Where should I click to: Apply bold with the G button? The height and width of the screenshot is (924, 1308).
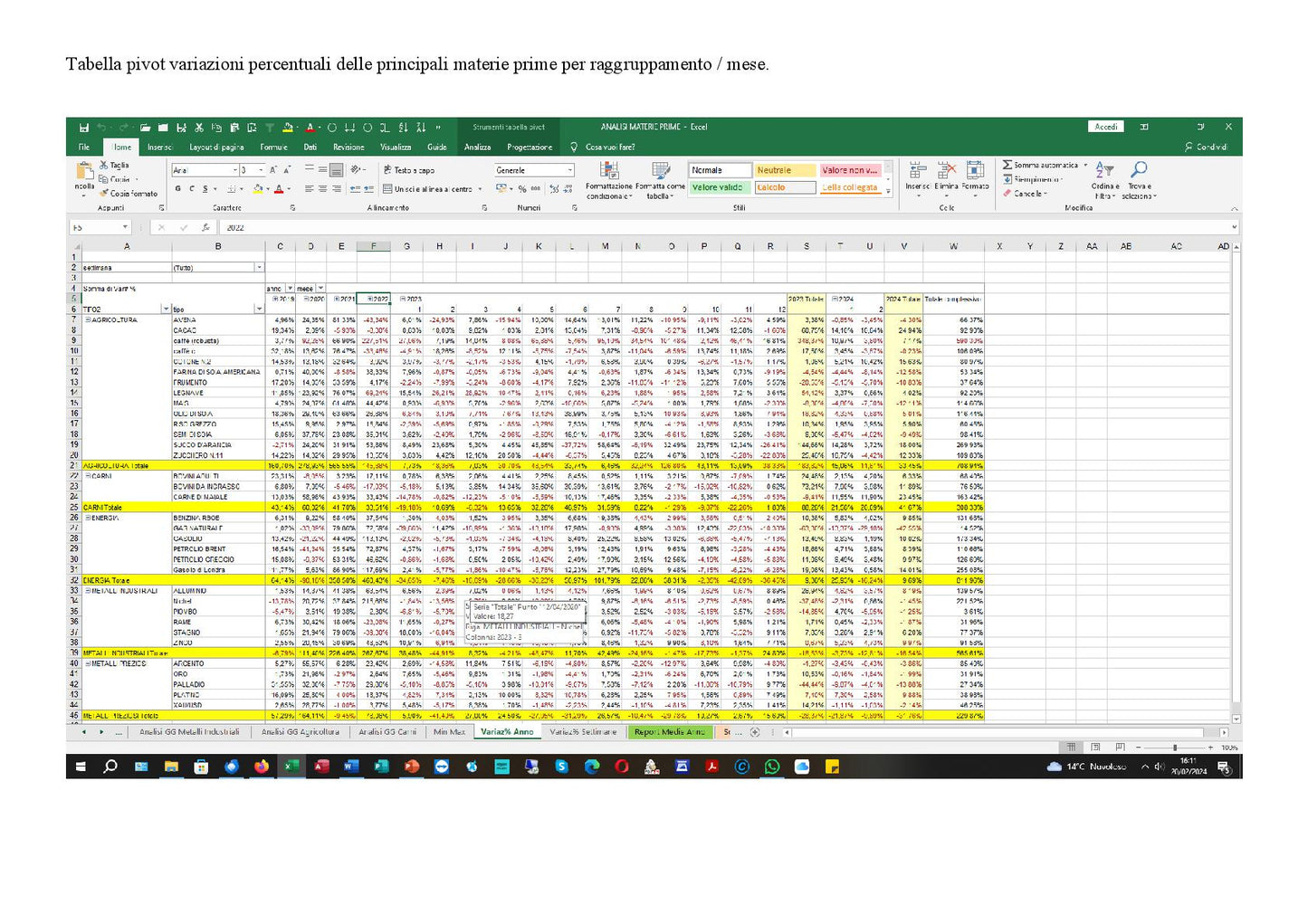[178, 189]
